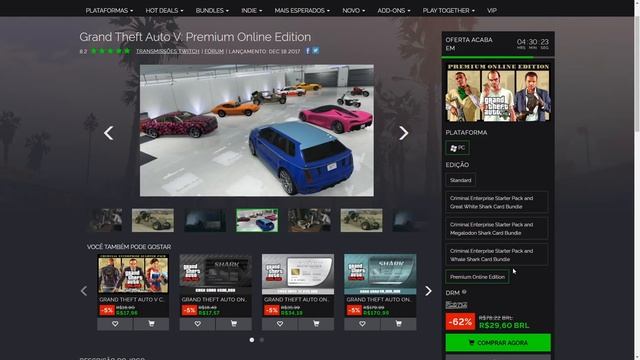Expand the Add-Ons menu
The height and width of the screenshot is (360, 640).
394,10
